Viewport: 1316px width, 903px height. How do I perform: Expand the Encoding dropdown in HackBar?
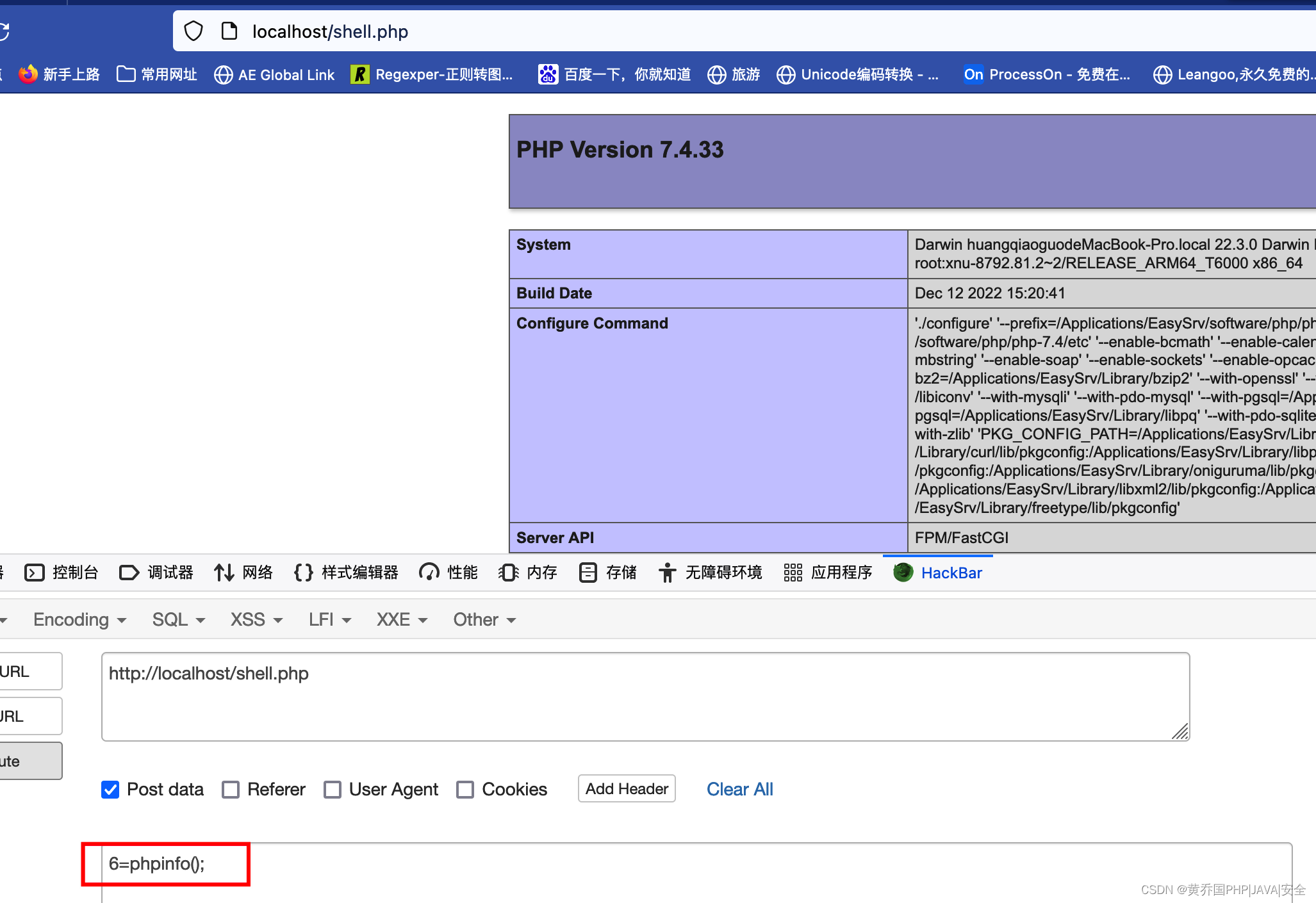tap(80, 619)
